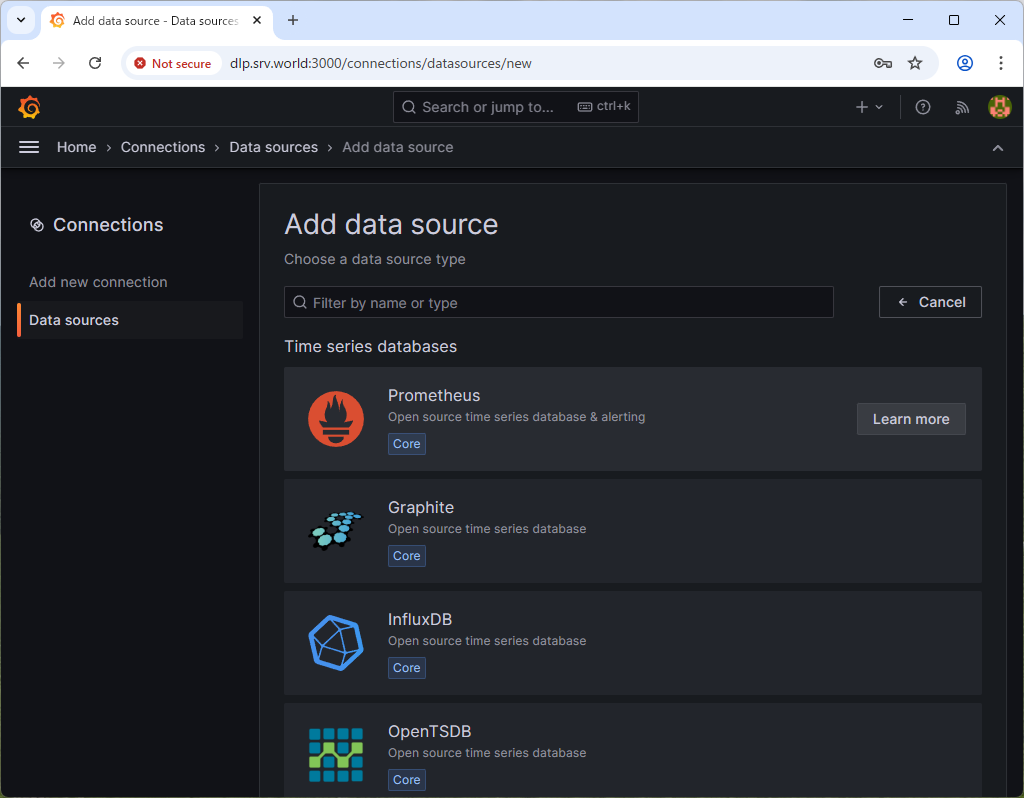The height and width of the screenshot is (798, 1024).
Task: Open the hamburger navigation menu
Action: click(29, 148)
